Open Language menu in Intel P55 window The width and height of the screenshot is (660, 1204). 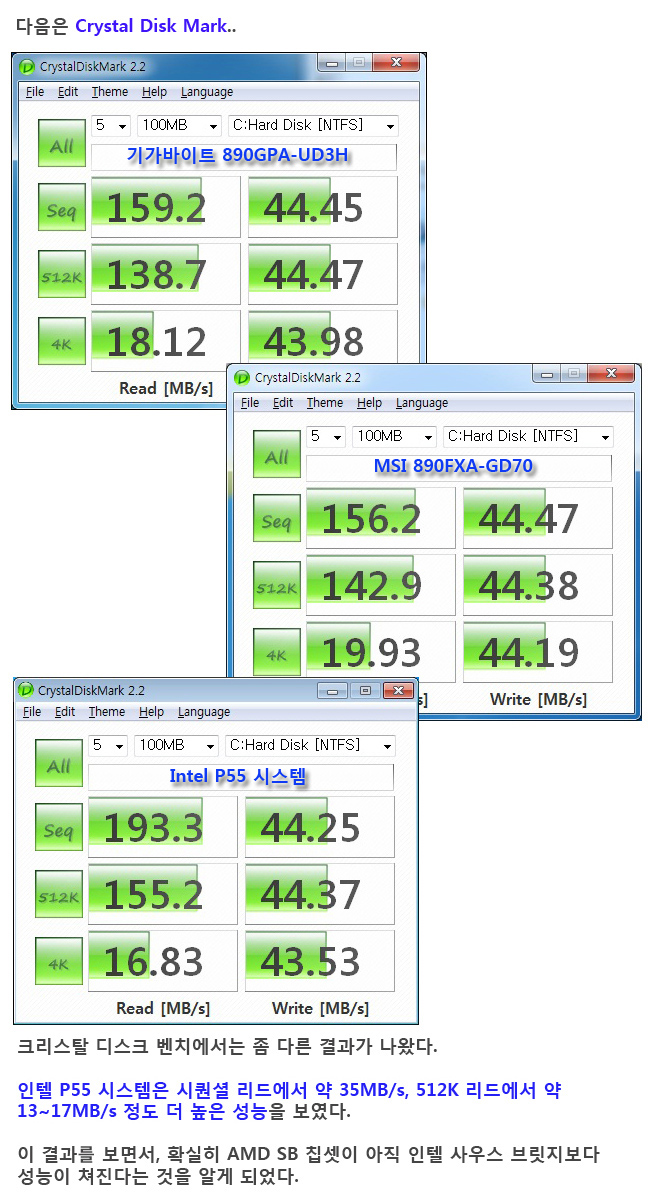(x=204, y=712)
